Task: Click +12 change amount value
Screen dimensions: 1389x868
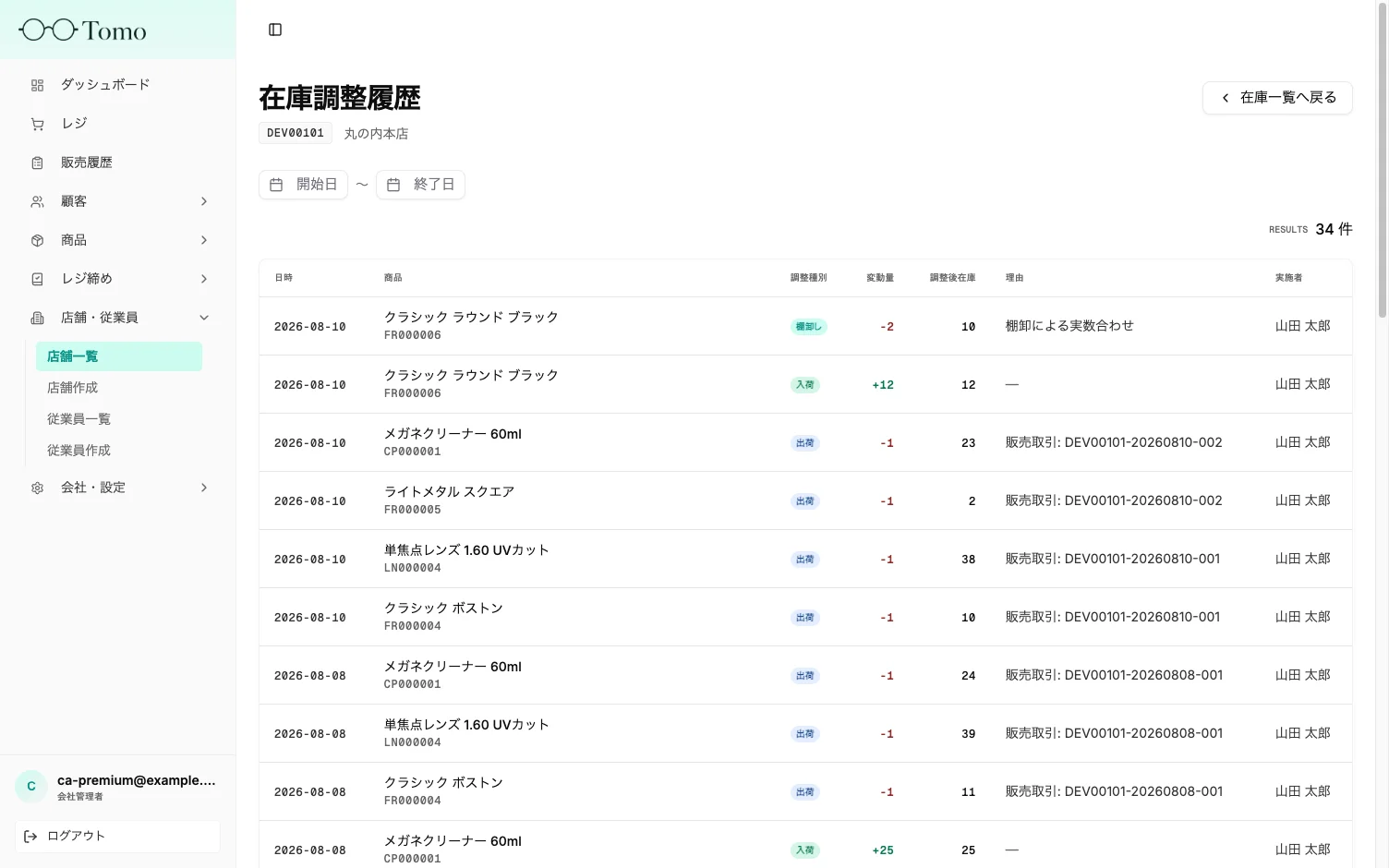Action: click(x=883, y=385)
